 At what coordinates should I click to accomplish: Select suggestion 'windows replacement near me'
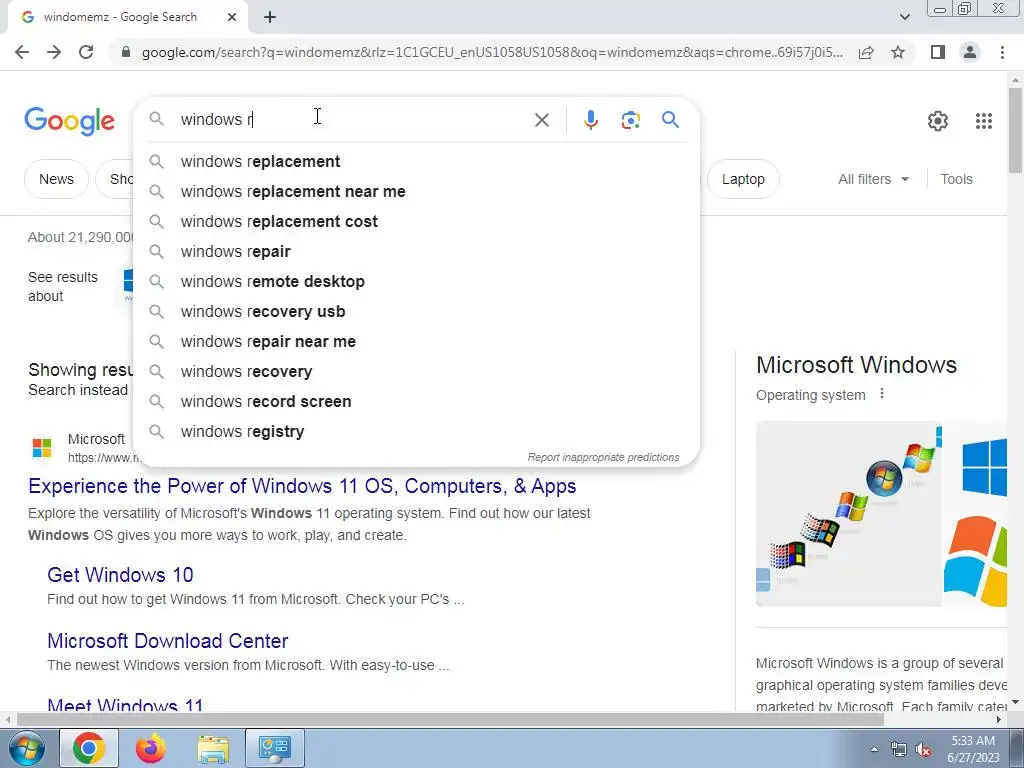tap(416, 191)
